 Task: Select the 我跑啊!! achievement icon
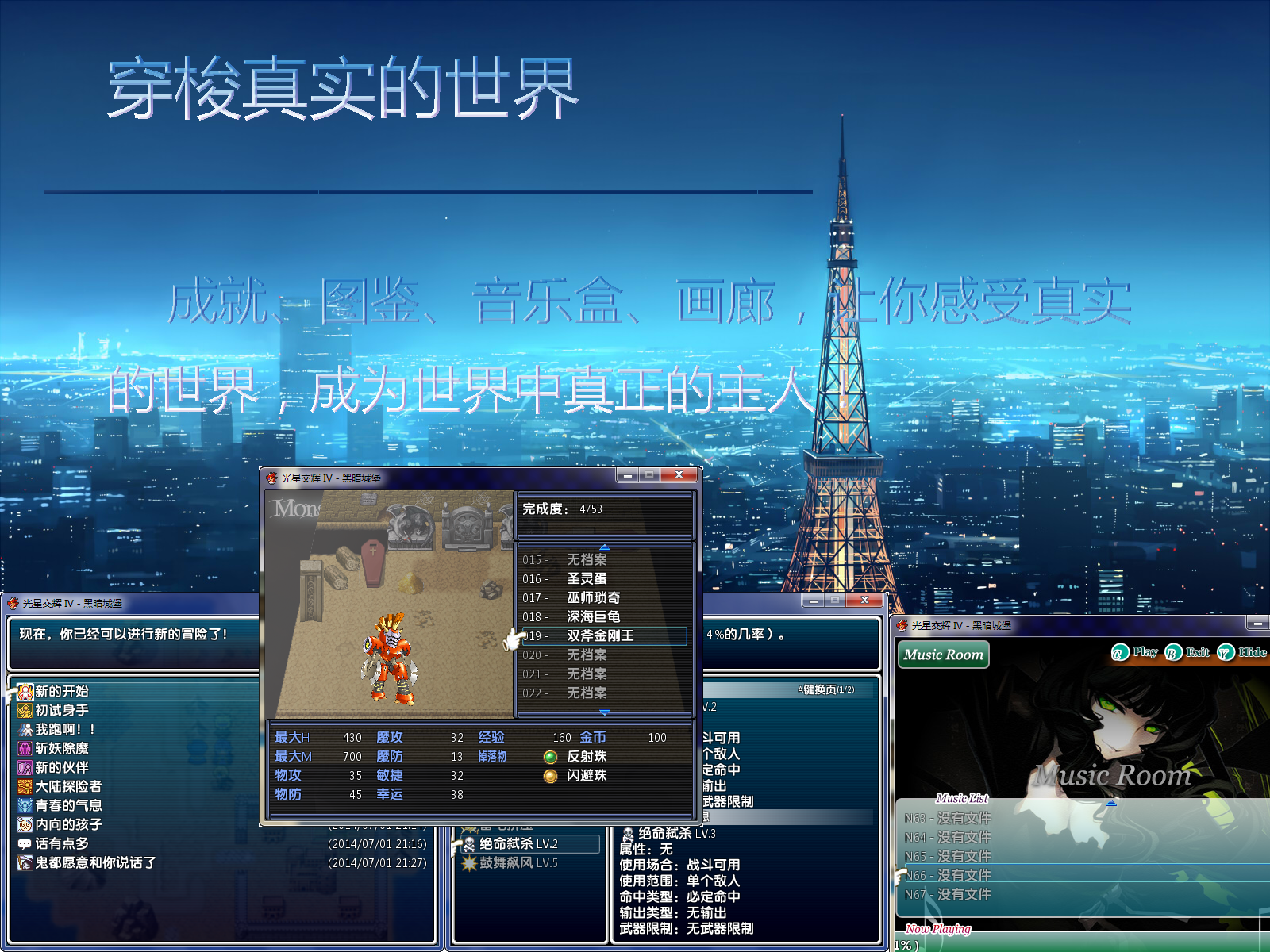point(25,730)
